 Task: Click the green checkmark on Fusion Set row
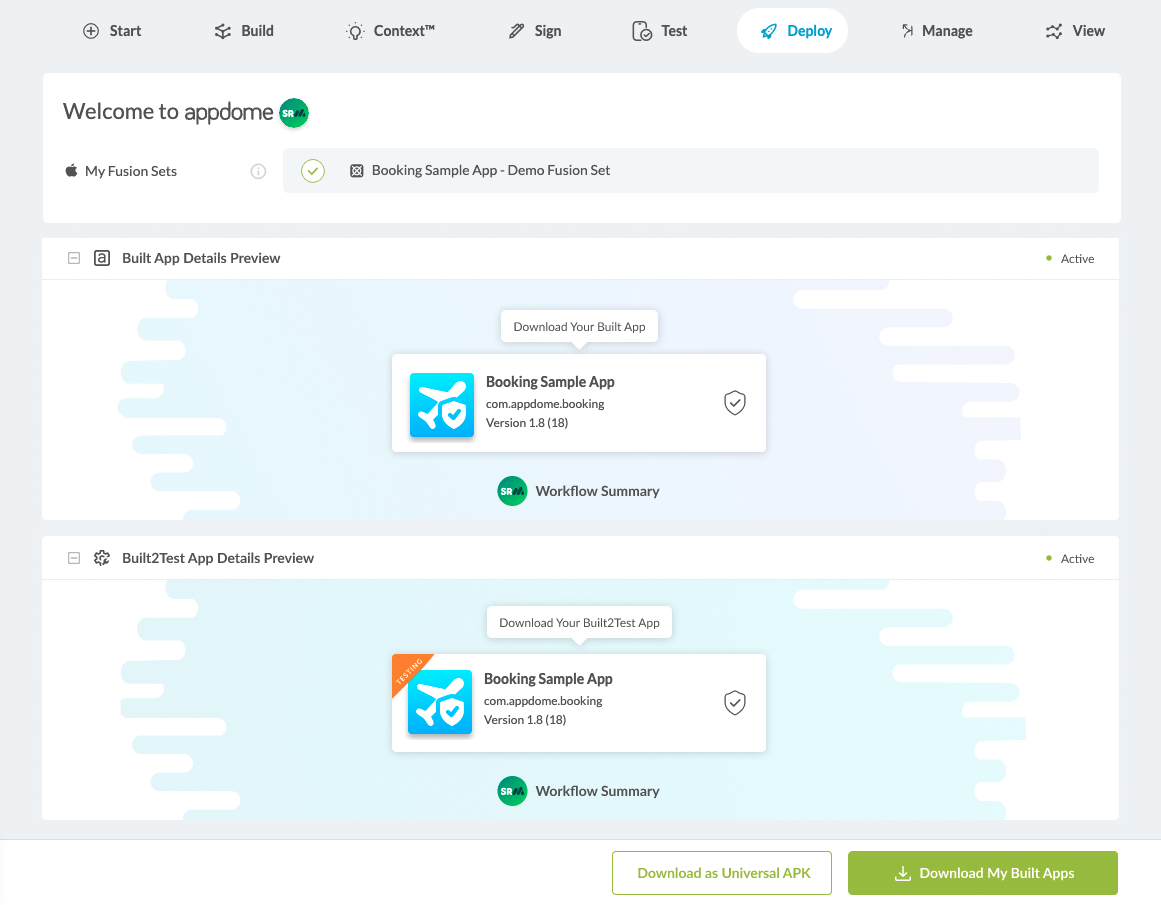(313, 171)
